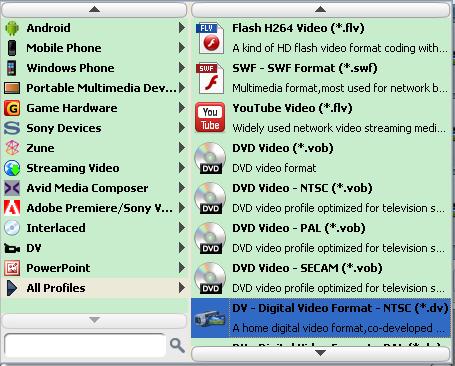The height and width of the screenshot is (366, 455).
Task: Click the SWF format file icon
Action: coord(210,78)
